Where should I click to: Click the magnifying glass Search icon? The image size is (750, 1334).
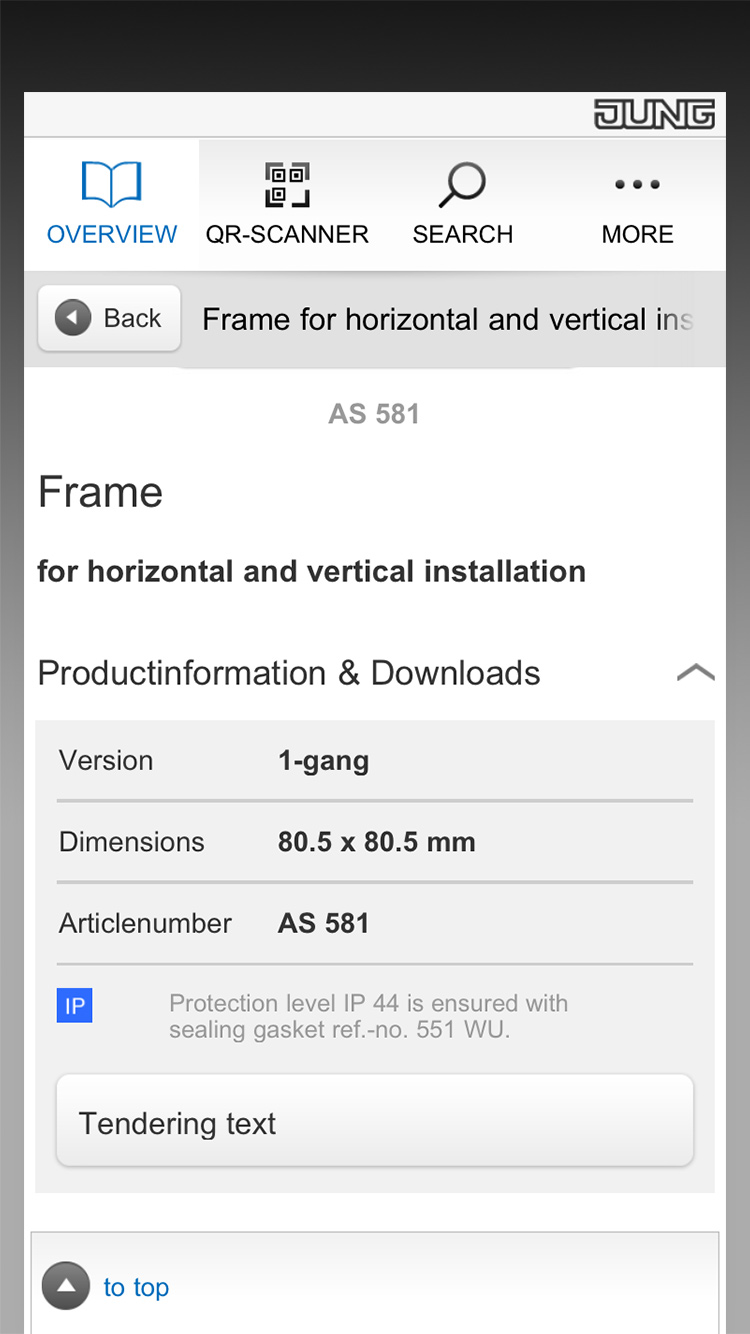(462, 185)
